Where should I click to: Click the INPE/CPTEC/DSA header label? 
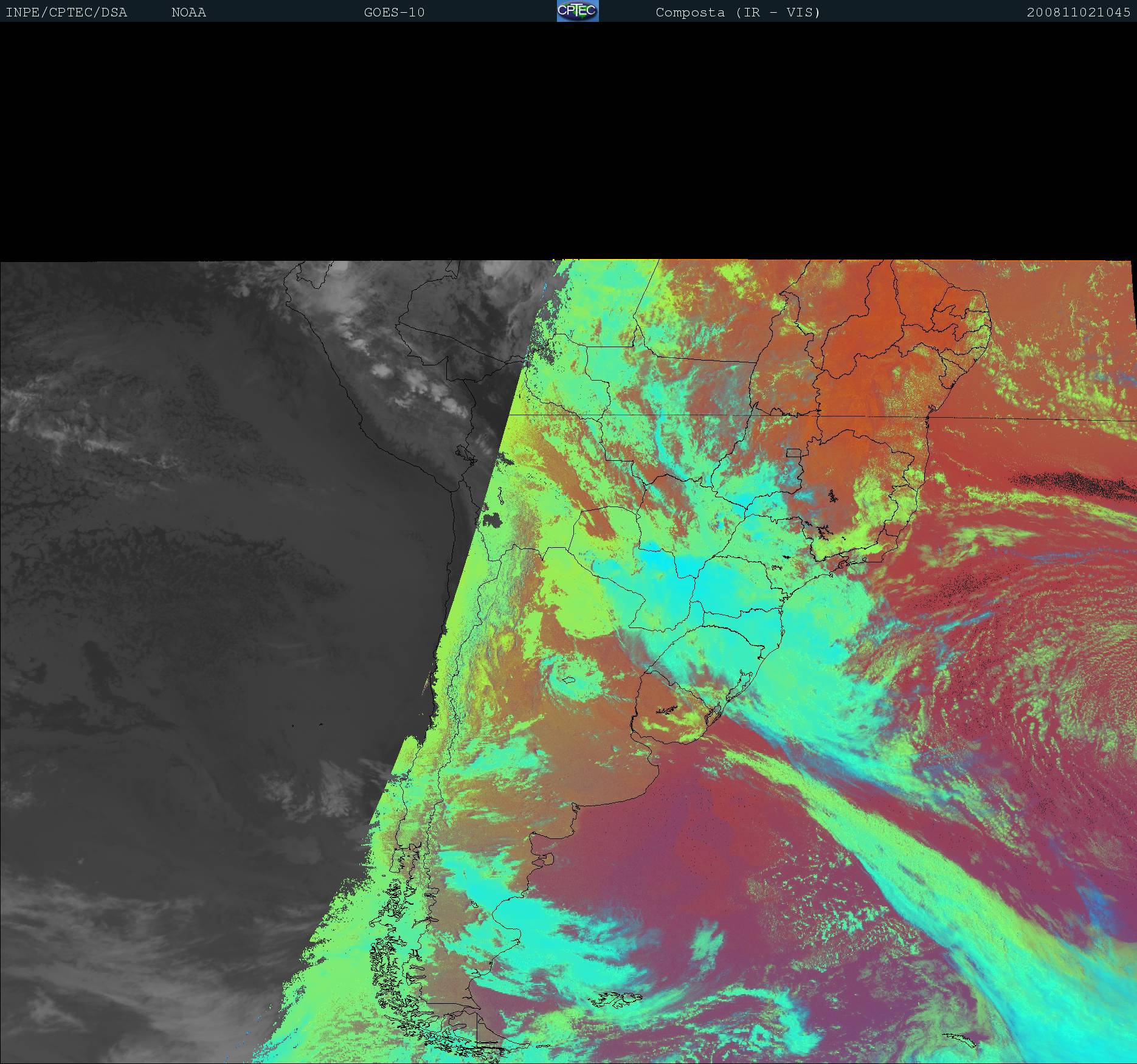pyautogui.click(x=66, y=12)
